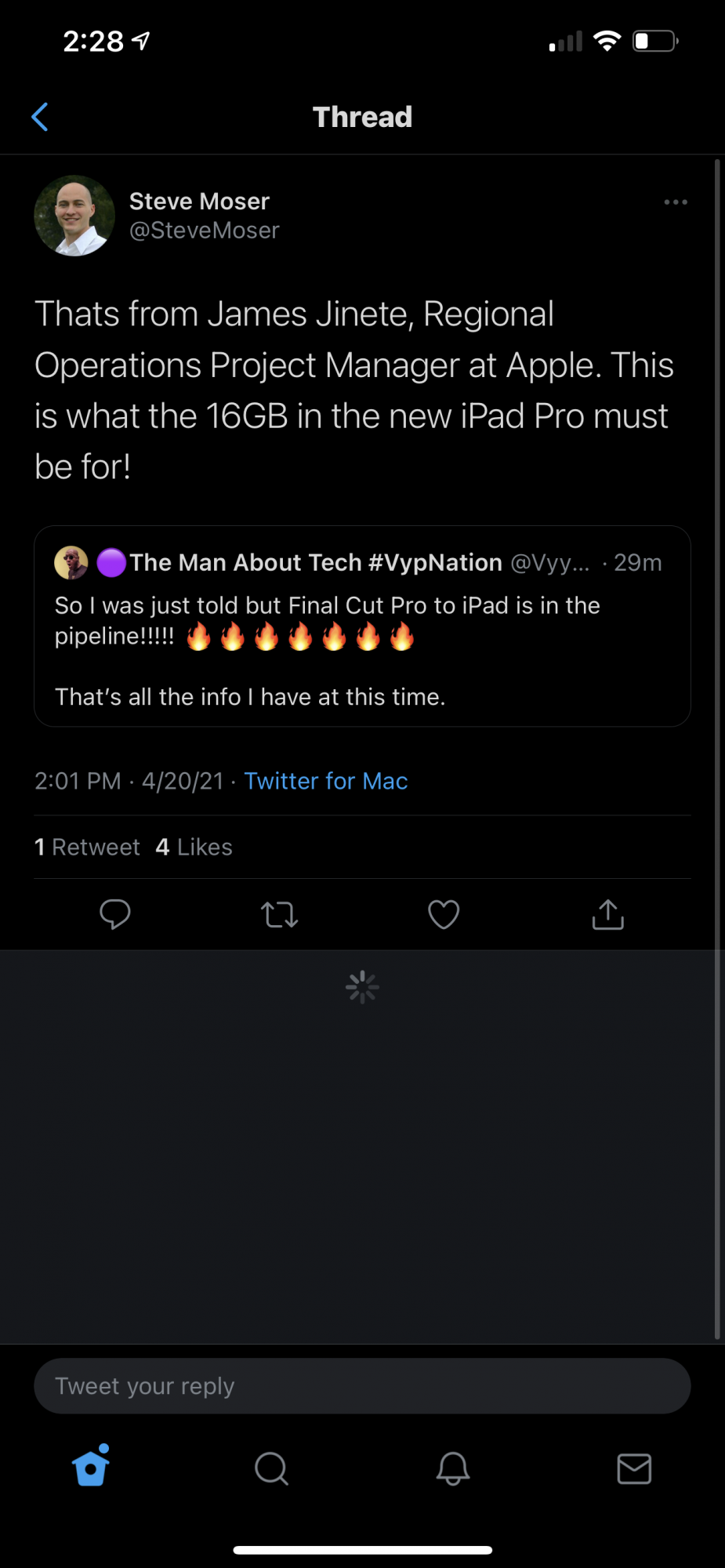Screen dimensions: 725x1568
Task: Open the Messages envelope tab
Action: coord(634,1468)
